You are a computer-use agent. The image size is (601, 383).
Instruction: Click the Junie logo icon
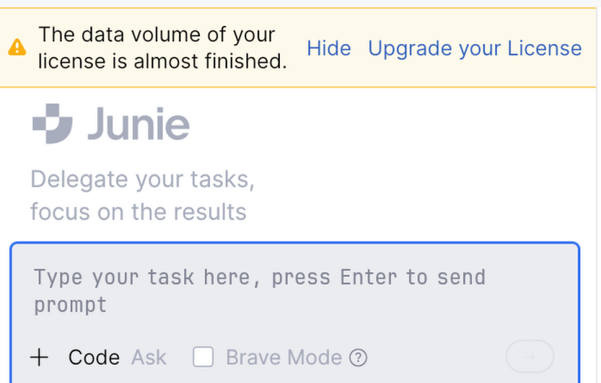[x=53, y=123]
